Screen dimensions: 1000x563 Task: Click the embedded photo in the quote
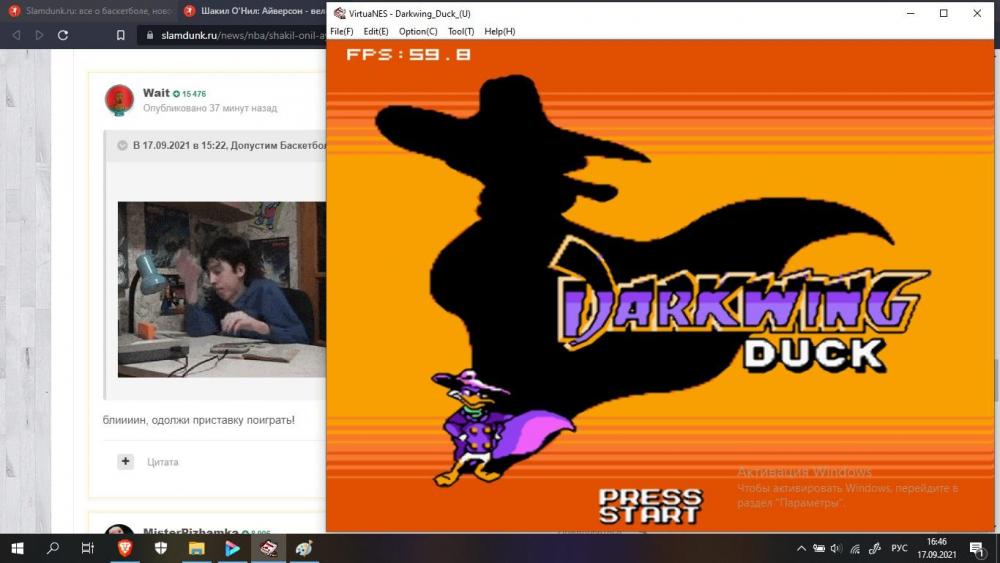pyautogui.click(x=222, y=289)
